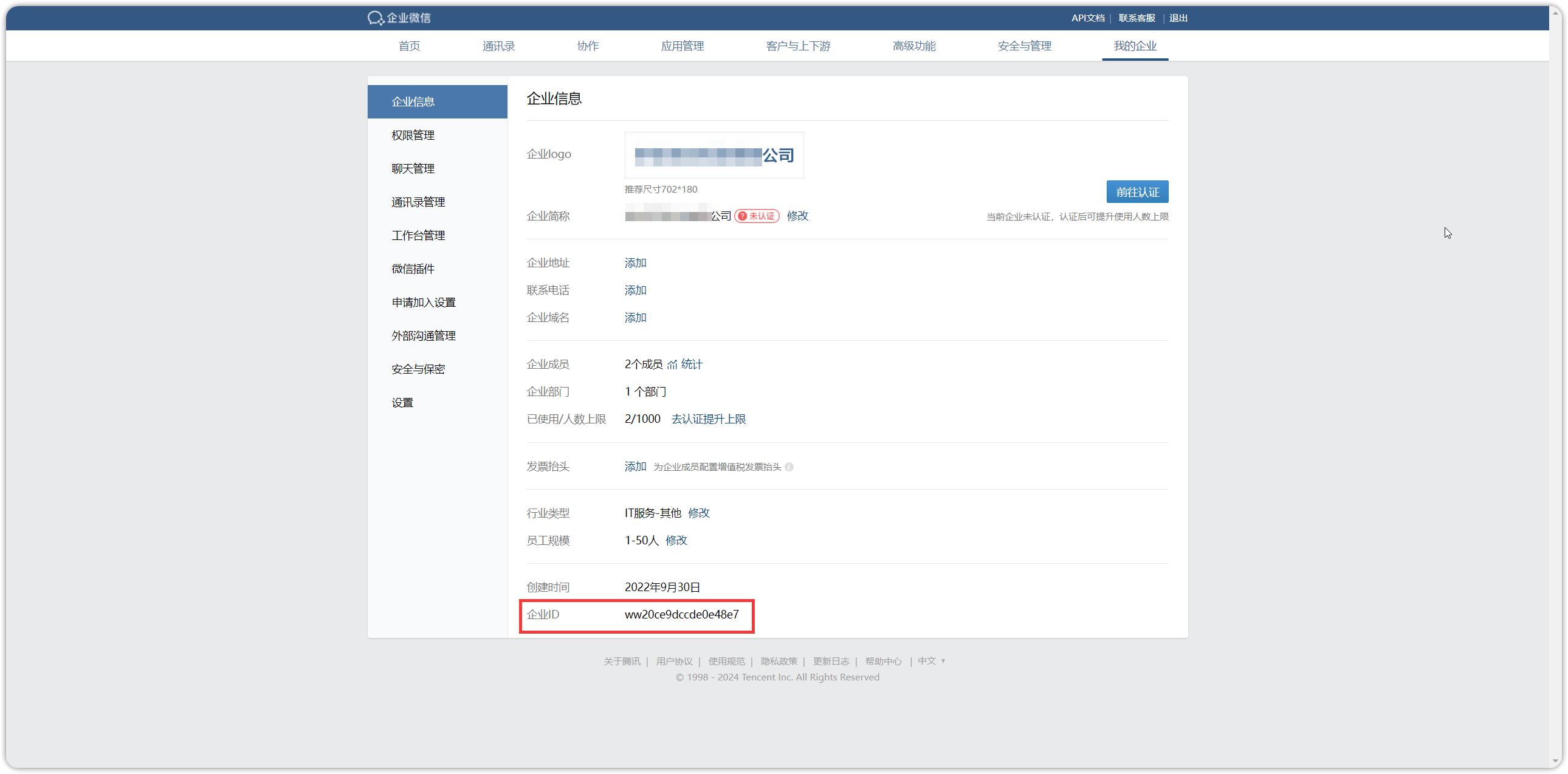Open the 中文 language dropdown in the footer
Screen dimensions: 1568x774
pyautogui.click(x=931, y=661)
